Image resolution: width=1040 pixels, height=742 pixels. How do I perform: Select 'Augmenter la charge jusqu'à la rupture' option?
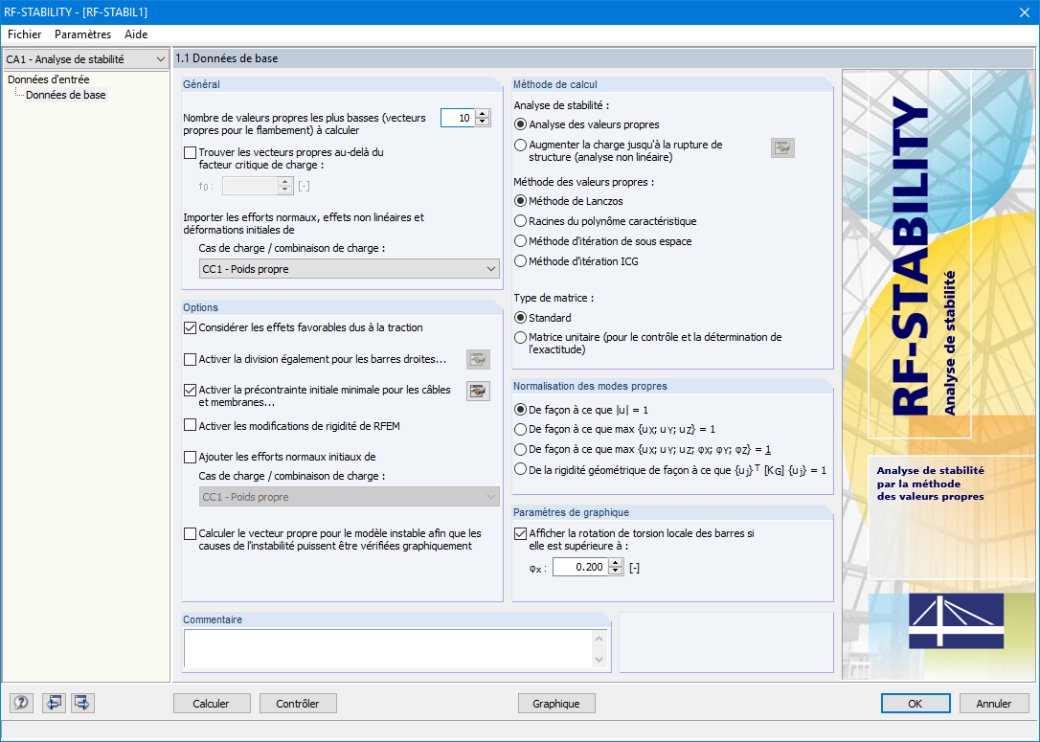(521, 145)
